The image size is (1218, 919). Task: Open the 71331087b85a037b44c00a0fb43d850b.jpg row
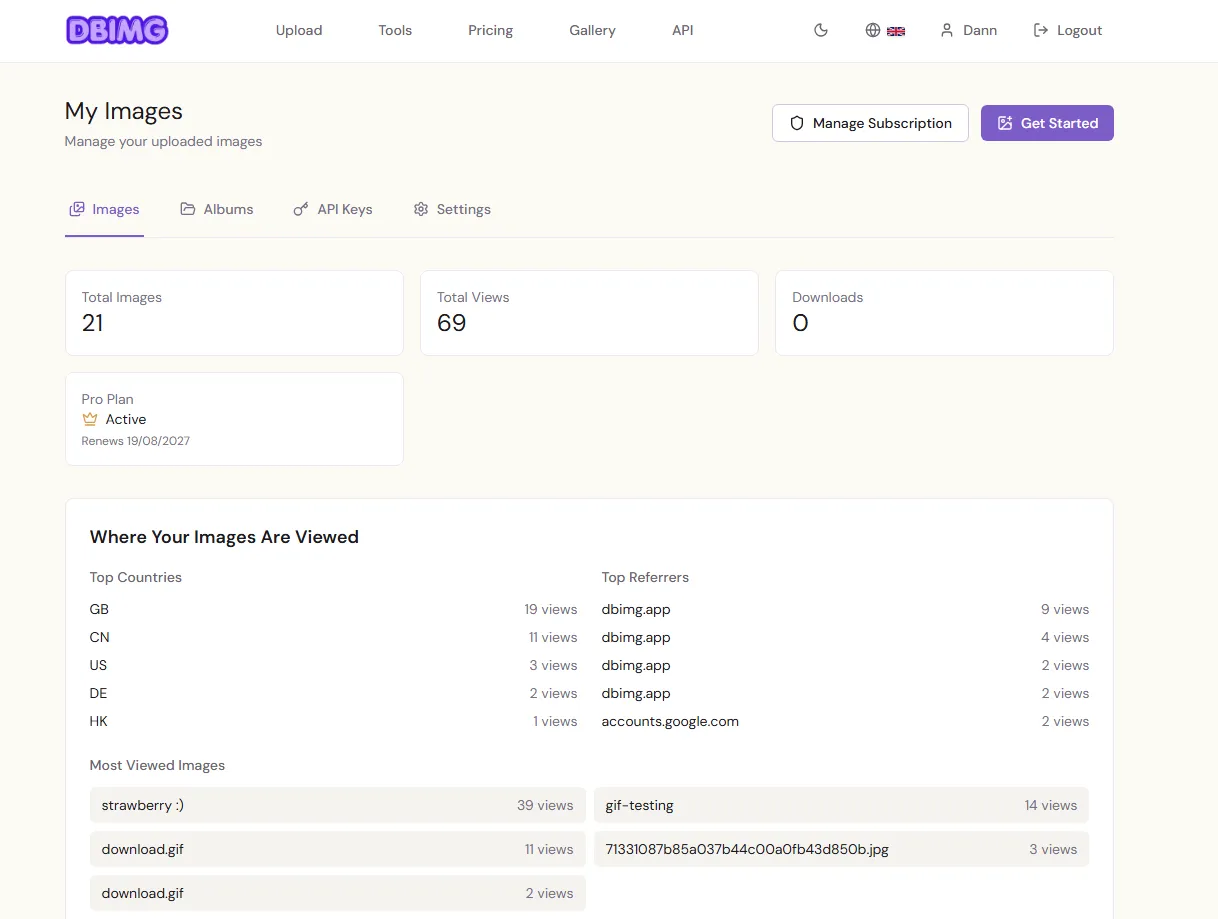(841, 849)
